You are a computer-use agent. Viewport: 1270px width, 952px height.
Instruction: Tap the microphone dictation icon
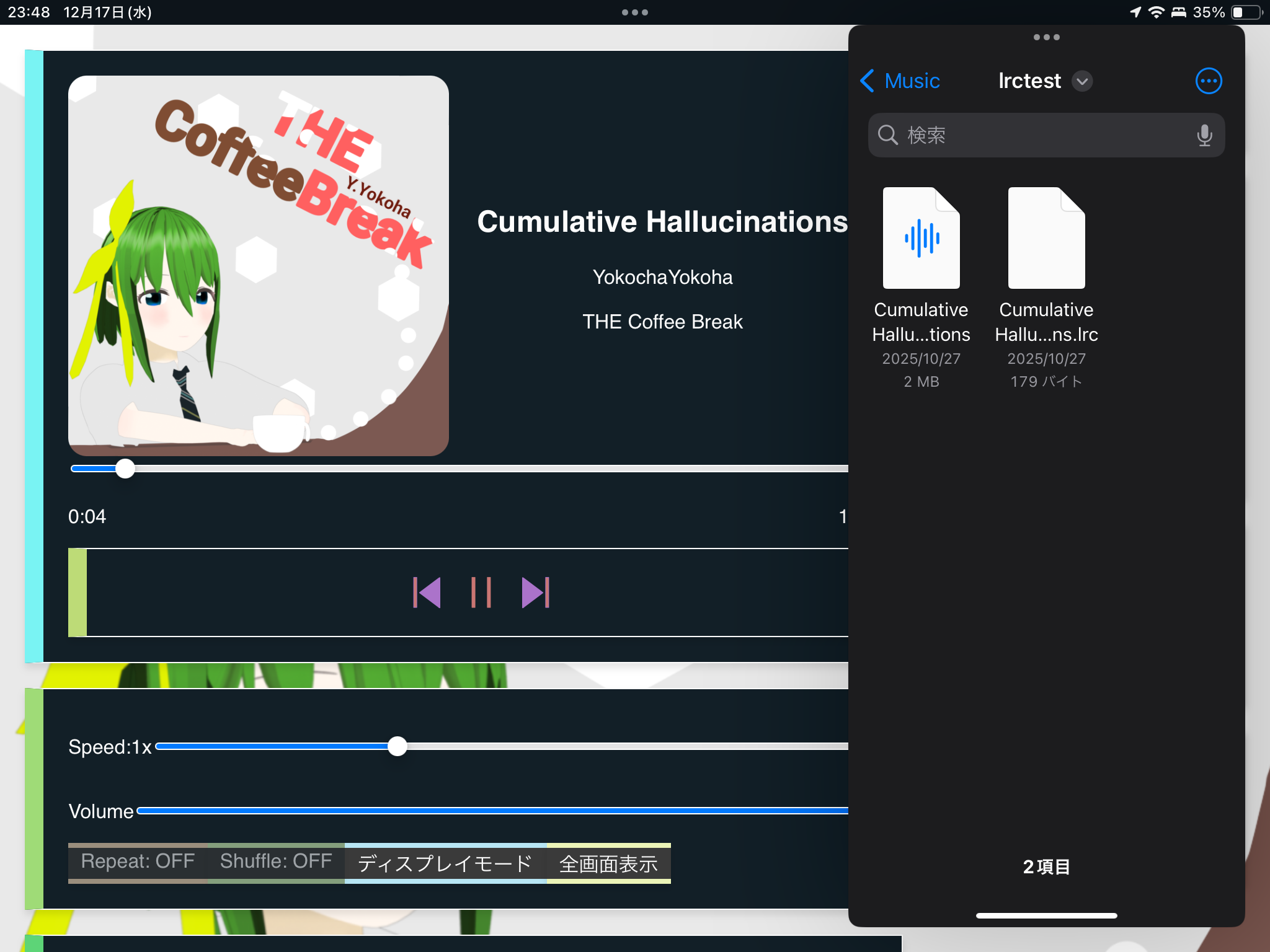[x=1204, y=135]
